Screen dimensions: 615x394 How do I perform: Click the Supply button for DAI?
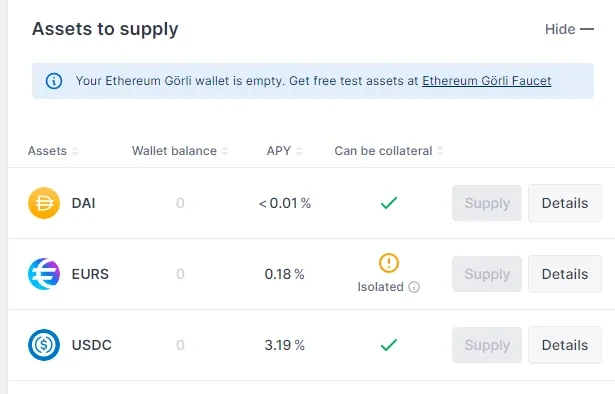click(487, 203)
